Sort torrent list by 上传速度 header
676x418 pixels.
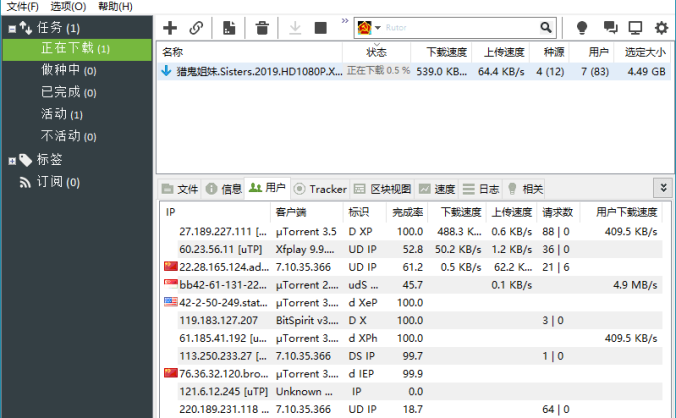(x=501, y=52)
